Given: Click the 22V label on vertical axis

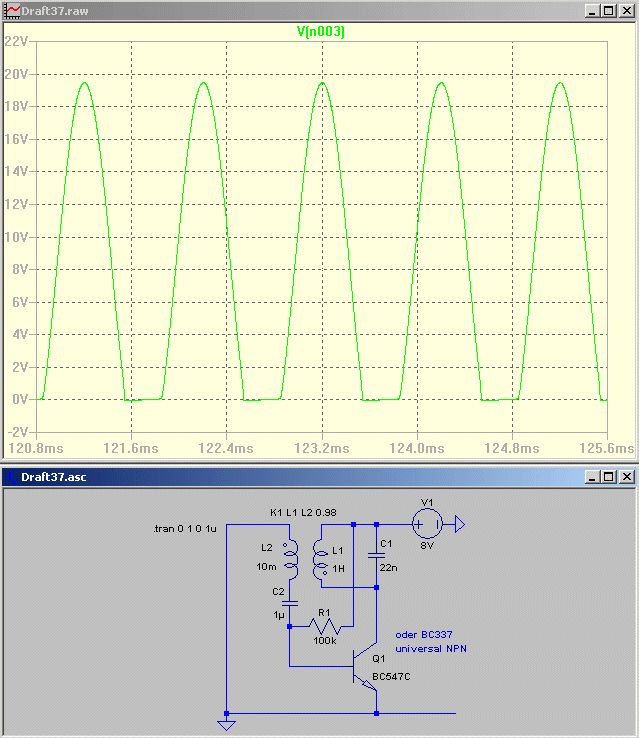Looking at the screenshot, I should (16, 41).
